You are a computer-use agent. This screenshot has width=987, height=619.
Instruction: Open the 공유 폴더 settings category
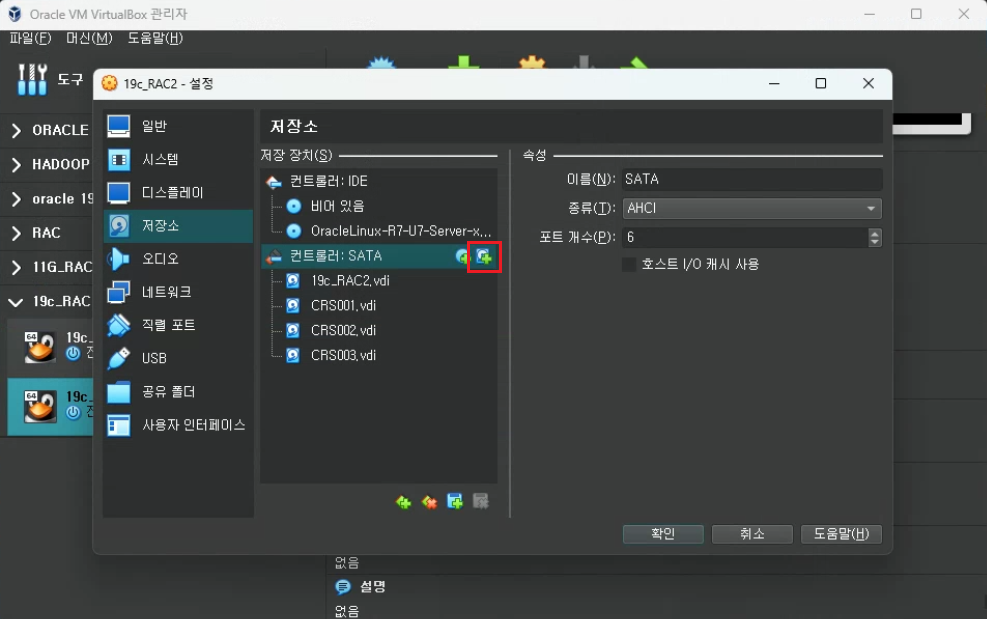pos(178,392)
